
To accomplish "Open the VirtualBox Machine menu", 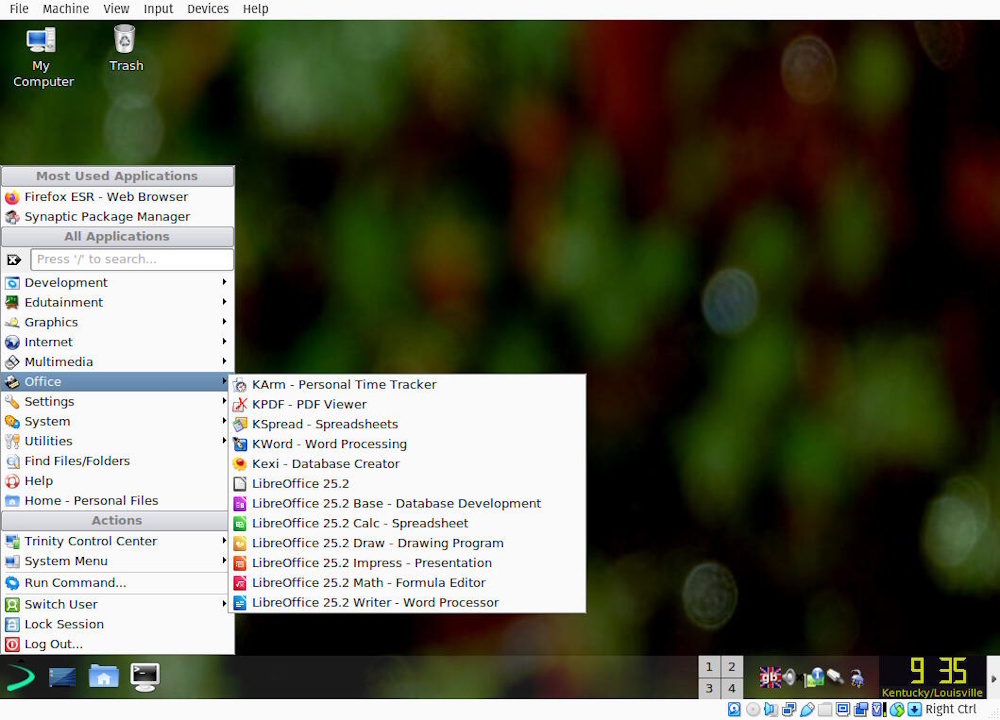I will point(66,9).
